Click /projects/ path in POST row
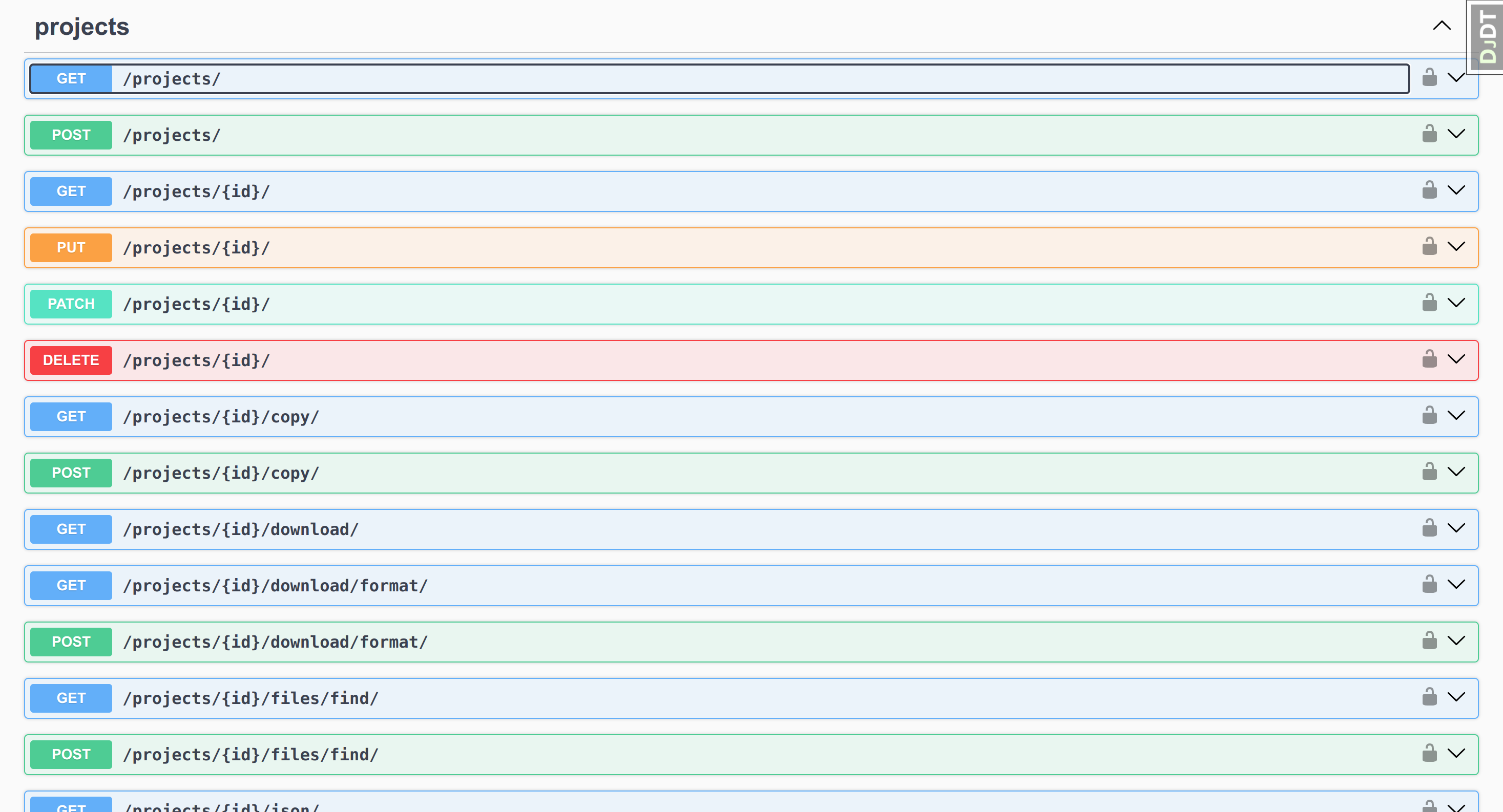The height and width of the screenshot is (812, 1503). pyautogui.click(x=172, y=135)
